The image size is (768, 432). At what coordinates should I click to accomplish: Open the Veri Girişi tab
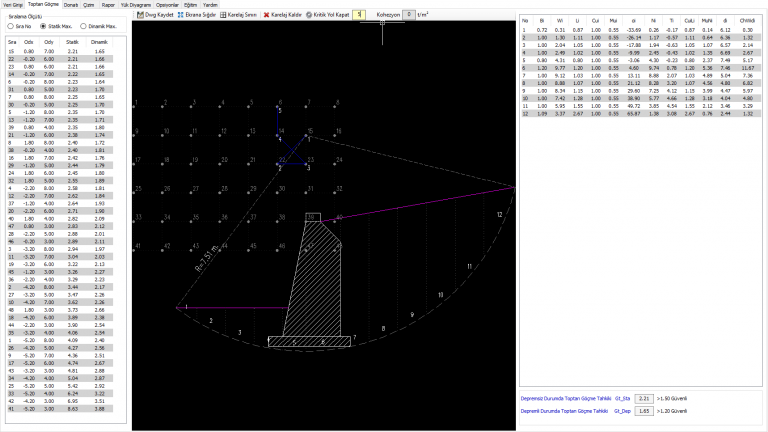click(13, 5)
